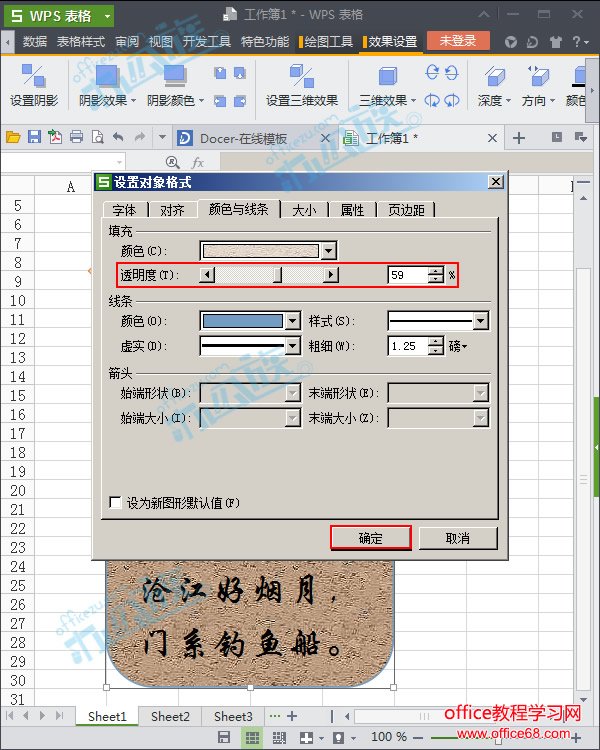This screenshot has width=600, height=750.
Task: Toggle 设为新图形默认值 checkbox
Action: (x=115, y=503)
